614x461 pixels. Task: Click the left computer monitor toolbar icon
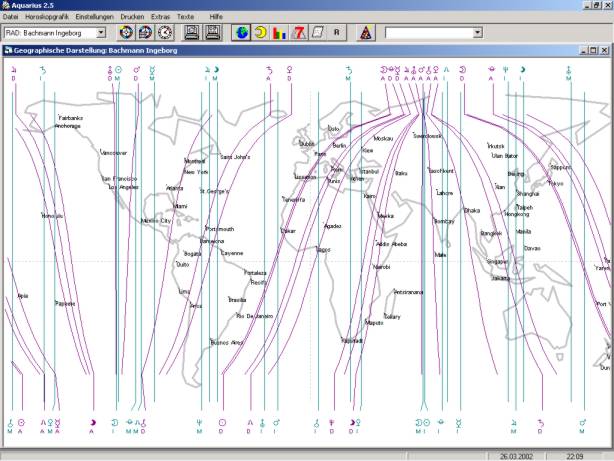click(x=189, y=33)
